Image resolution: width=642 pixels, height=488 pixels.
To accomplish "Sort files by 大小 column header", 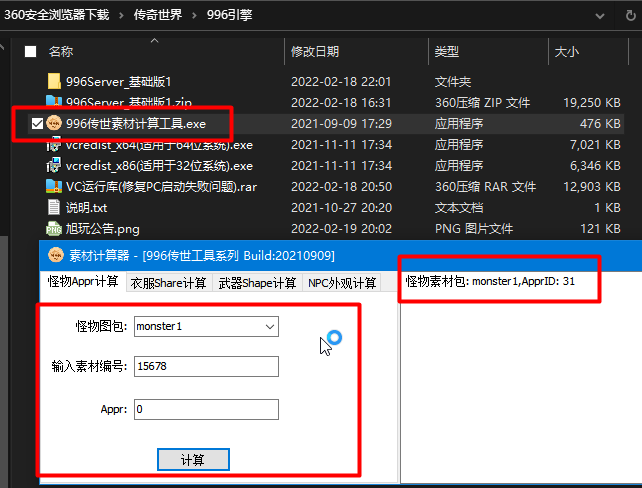I will tap(567, 52).
